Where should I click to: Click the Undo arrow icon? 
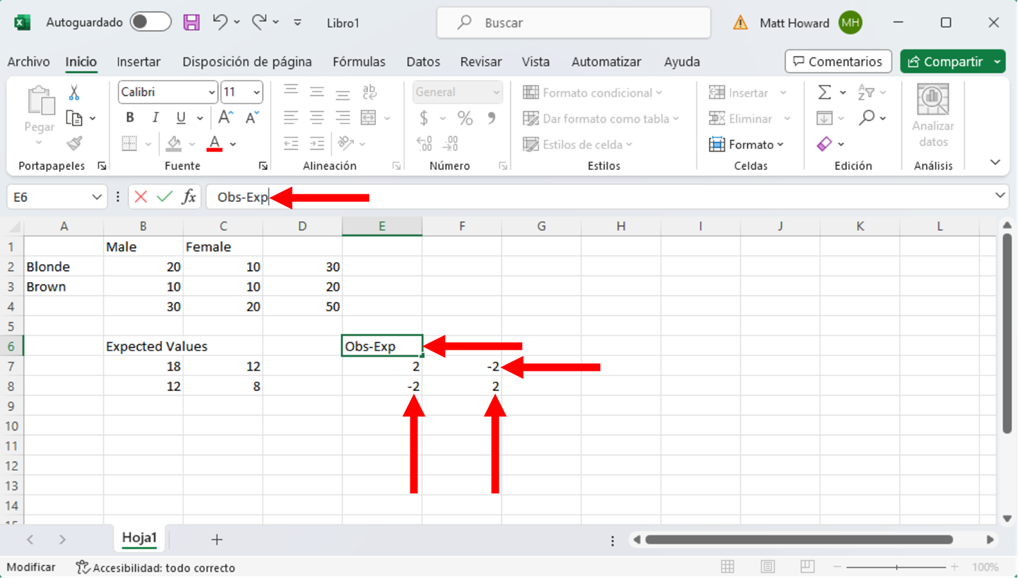coord(220,22)
